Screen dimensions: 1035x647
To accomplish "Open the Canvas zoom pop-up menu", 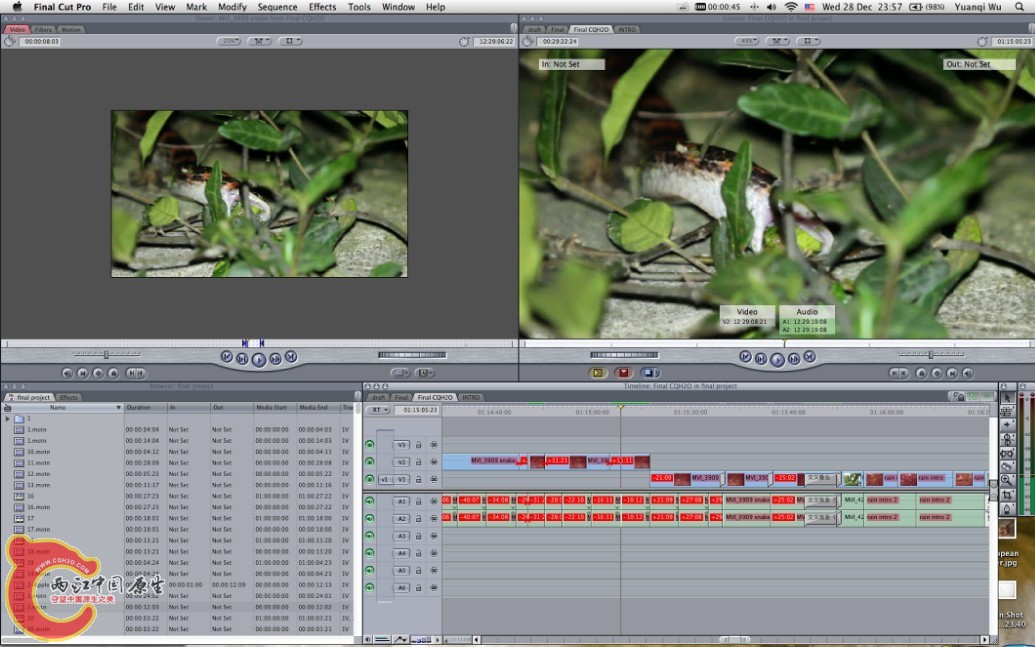I will pyautogui.click(x=747, y=41).
